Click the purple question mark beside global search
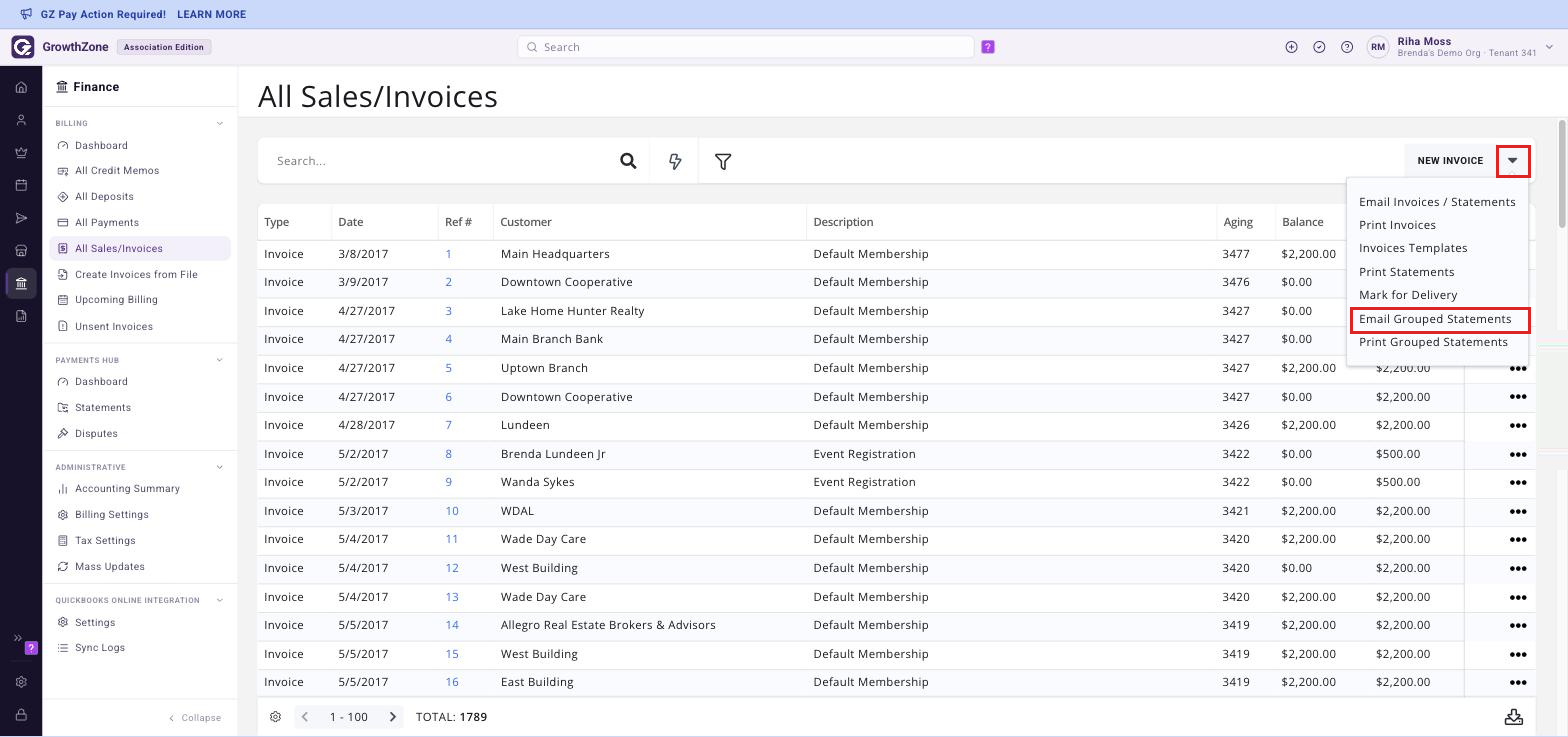The width and height of the screenshot is (1568, 737). coord(988,47)
